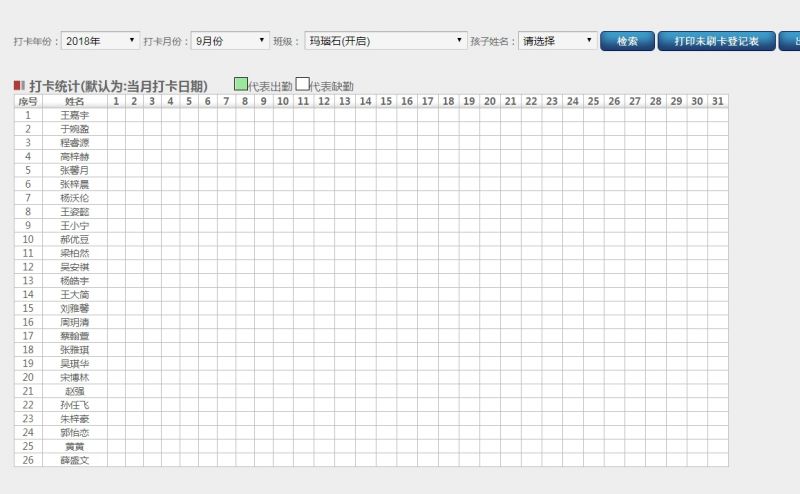The height and width of the screenshot is (494, 800).
Task: Select the day 31 column header
Action: (718, 102)
